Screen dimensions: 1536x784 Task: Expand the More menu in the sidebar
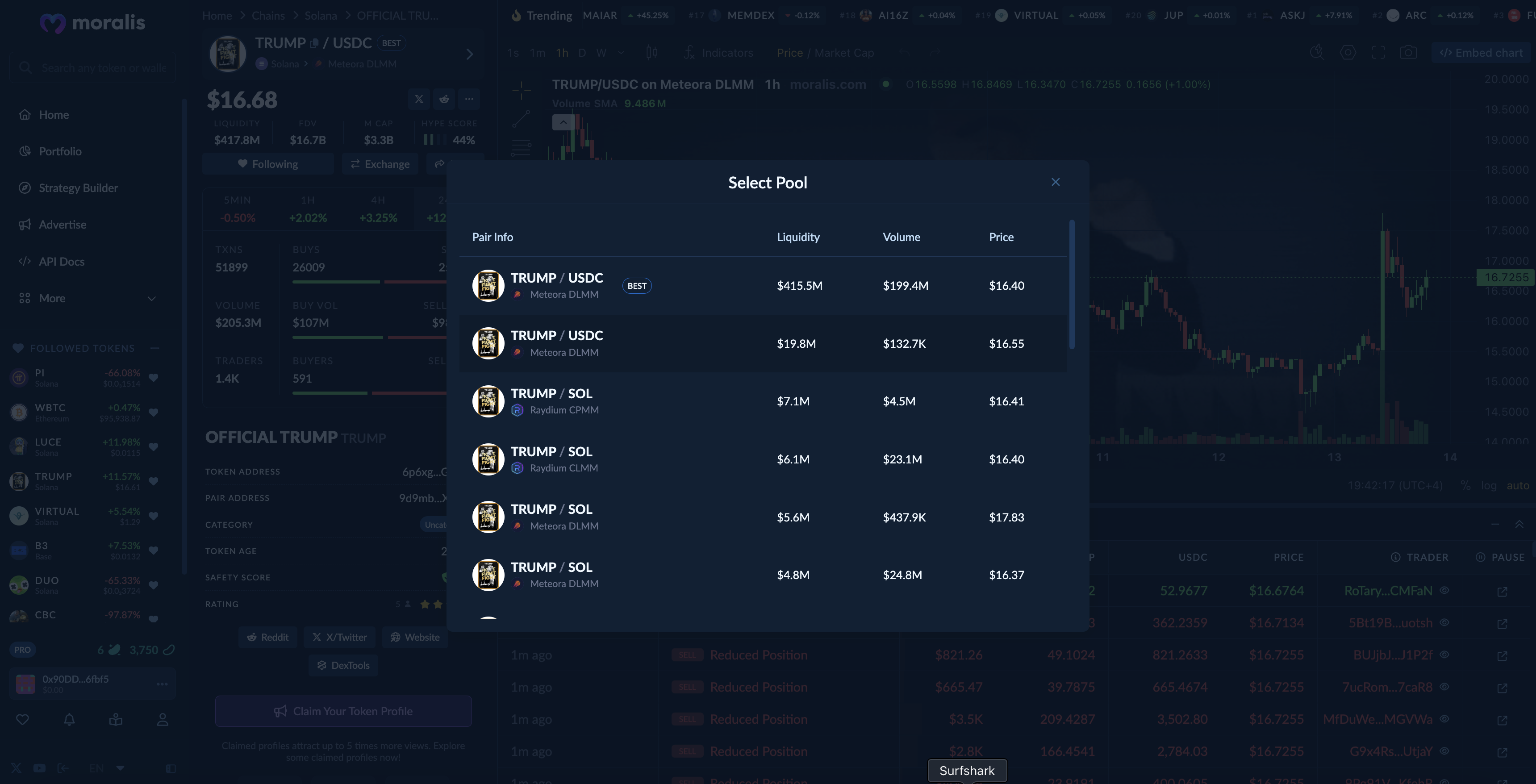(x=88, y=298)
